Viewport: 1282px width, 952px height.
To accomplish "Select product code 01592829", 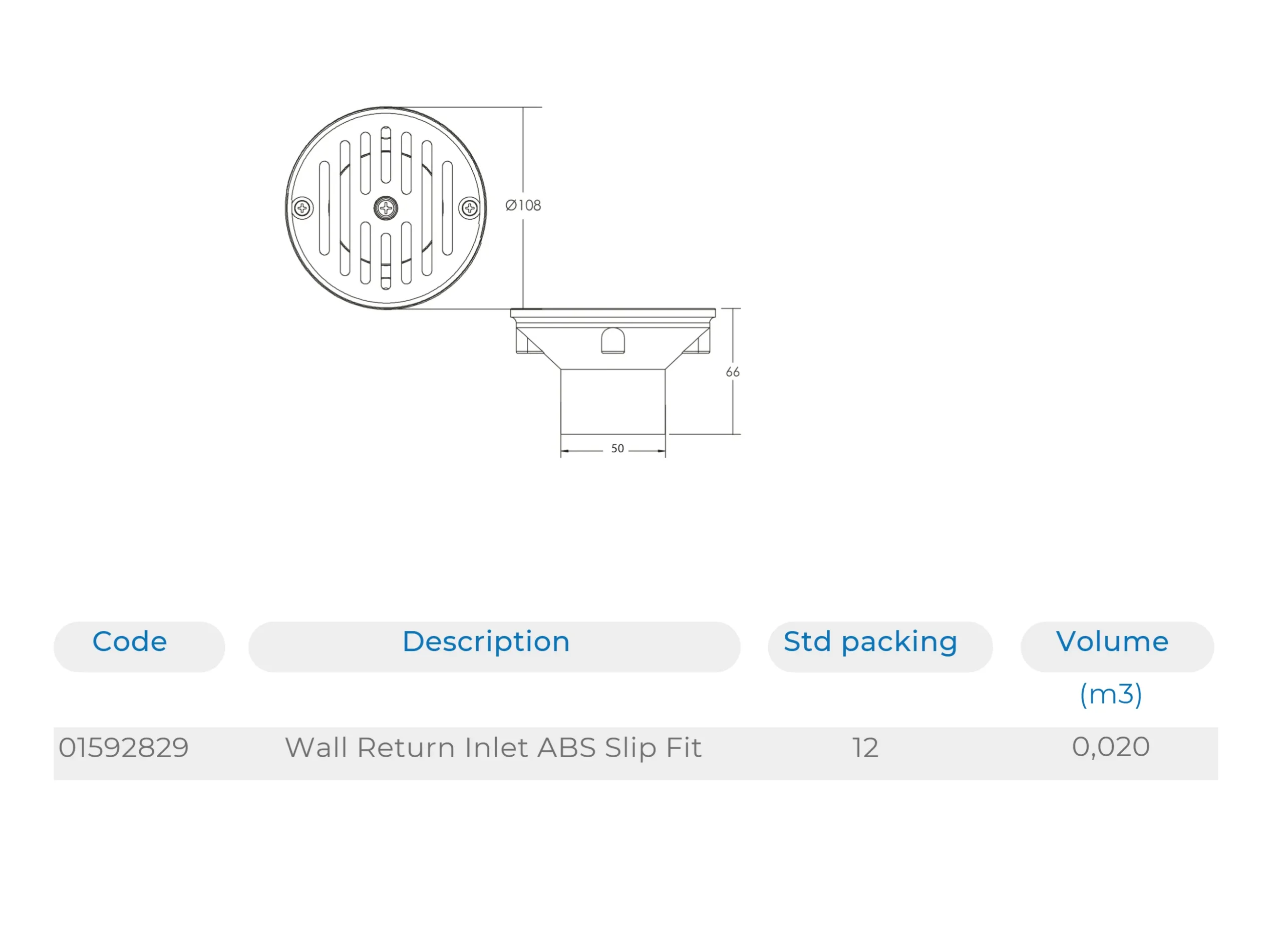I will (124, 748).
